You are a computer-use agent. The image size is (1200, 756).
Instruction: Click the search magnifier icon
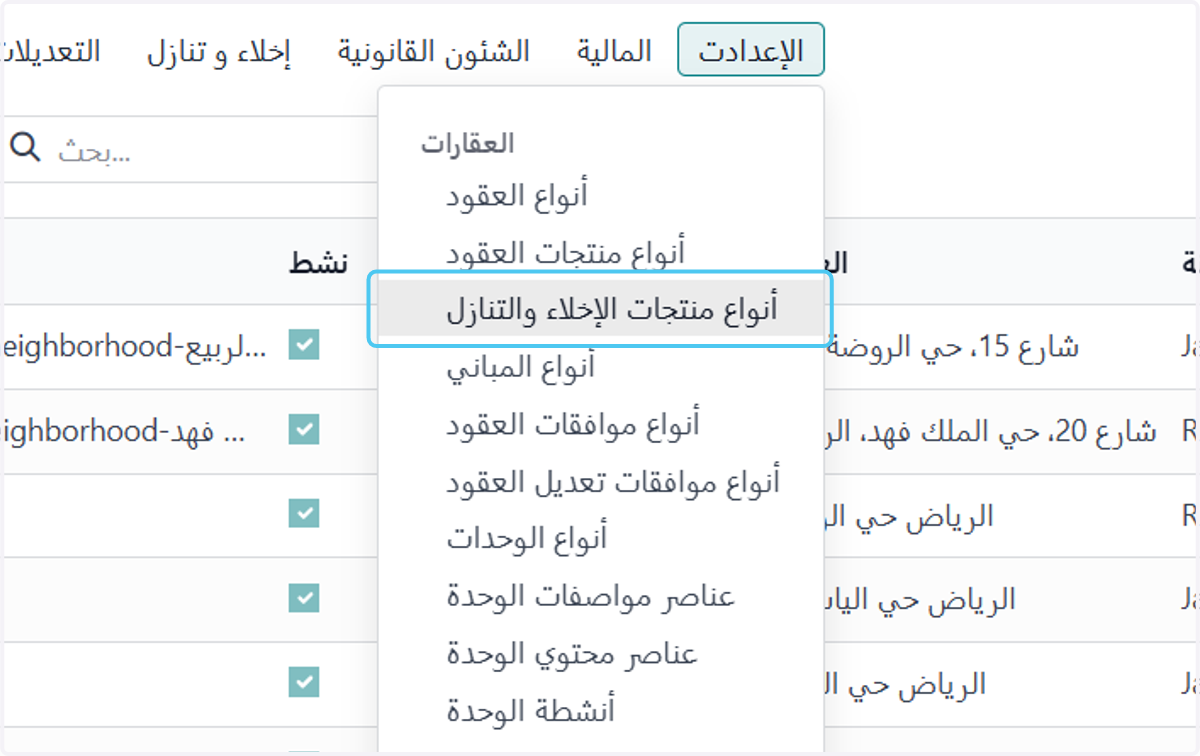[x=25, y=148]
